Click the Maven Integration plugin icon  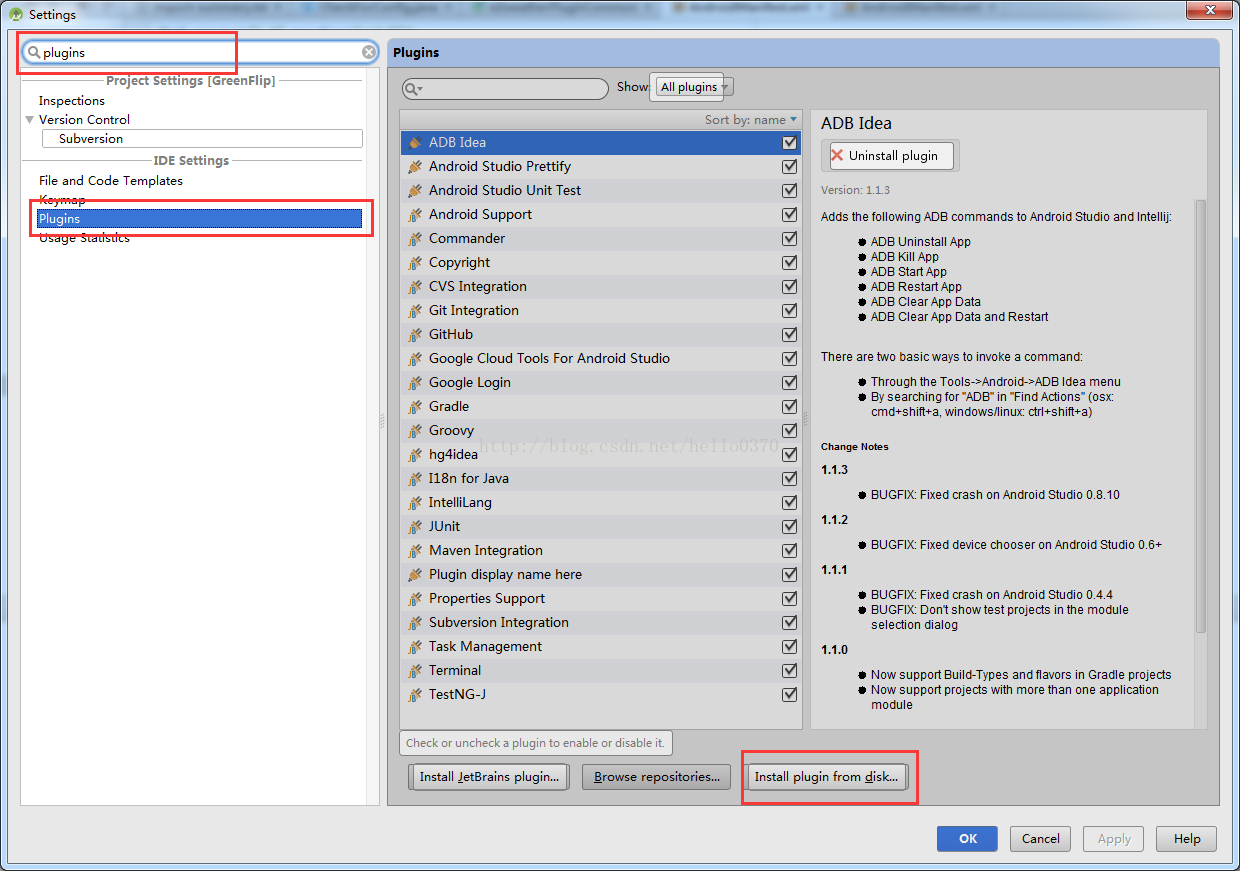click(x=415, y=550)
